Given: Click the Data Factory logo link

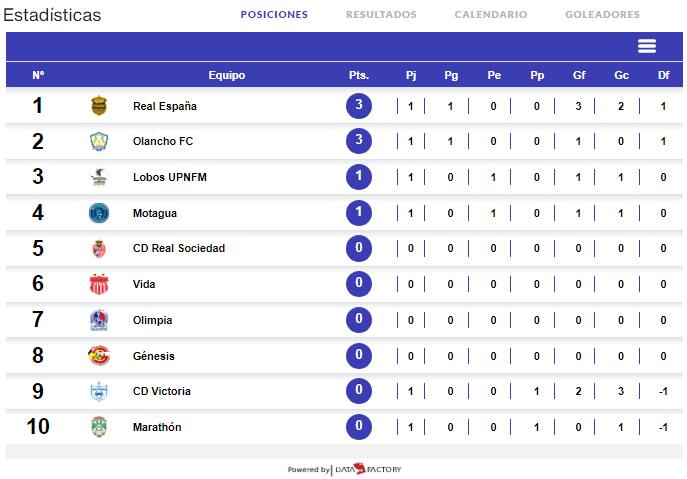Looking at the screenshot, I should [x=367, y=469].
